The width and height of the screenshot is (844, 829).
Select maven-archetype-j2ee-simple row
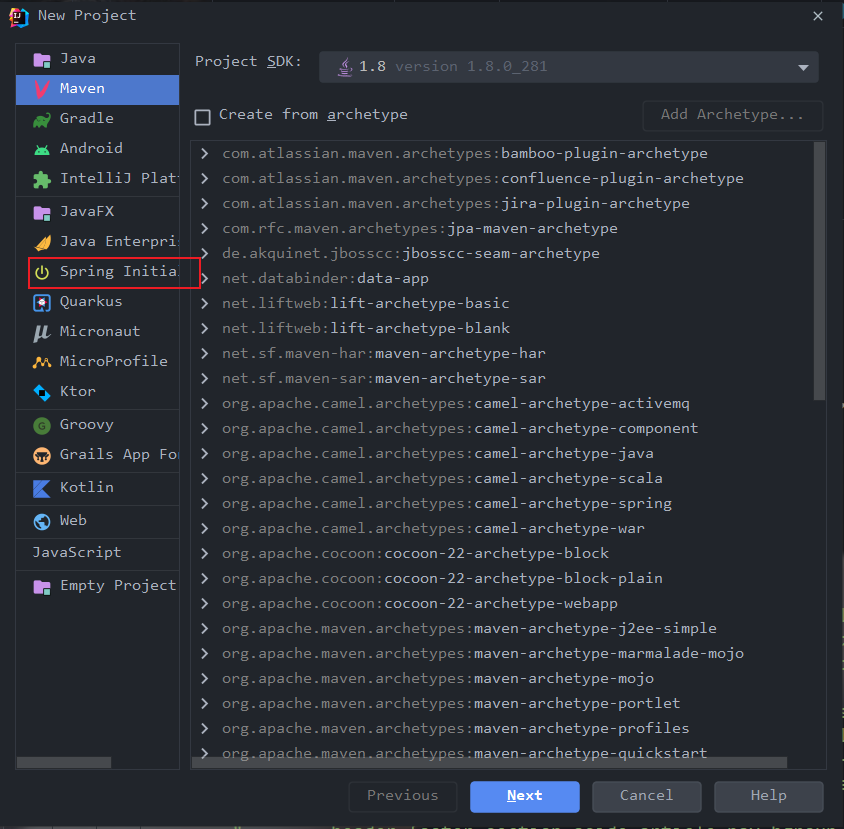[x=503, y=629]
